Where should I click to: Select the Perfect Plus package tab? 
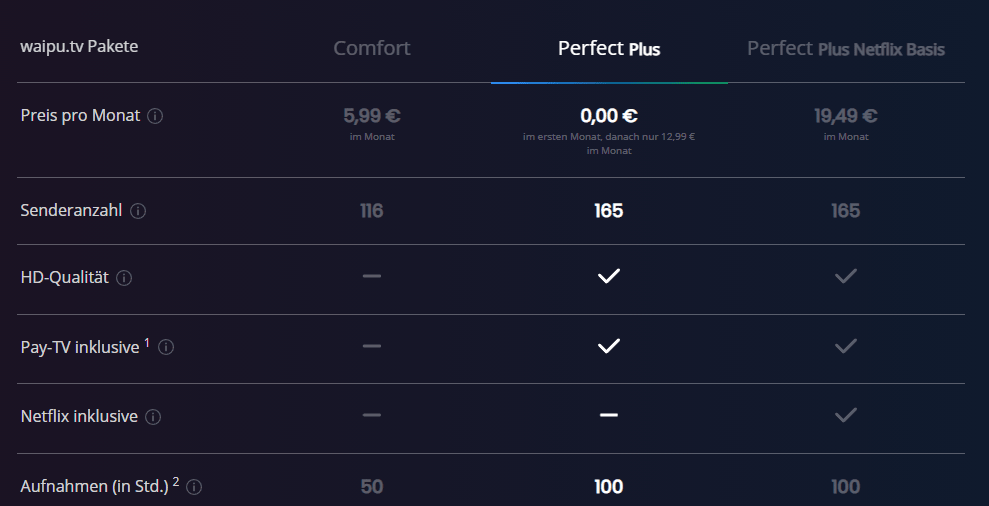[x=609, y=48]
